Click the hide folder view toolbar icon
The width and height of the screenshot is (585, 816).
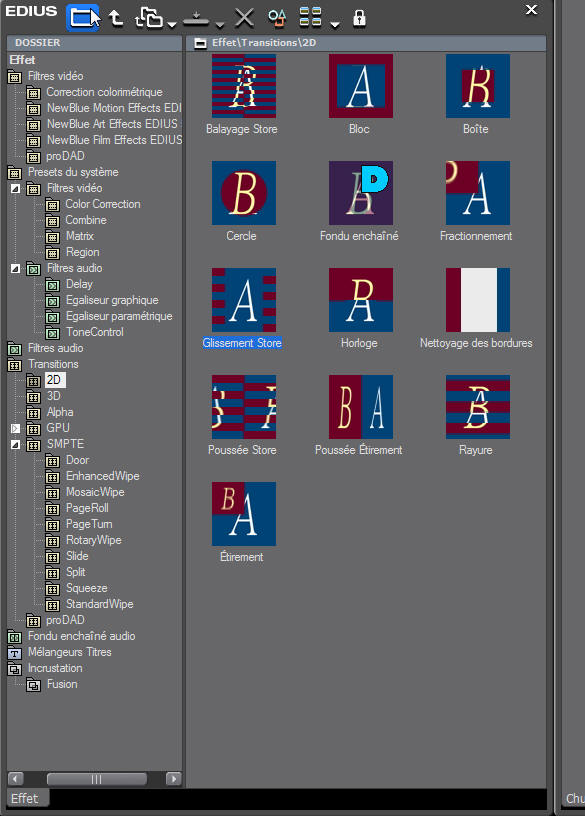[83, 17]
